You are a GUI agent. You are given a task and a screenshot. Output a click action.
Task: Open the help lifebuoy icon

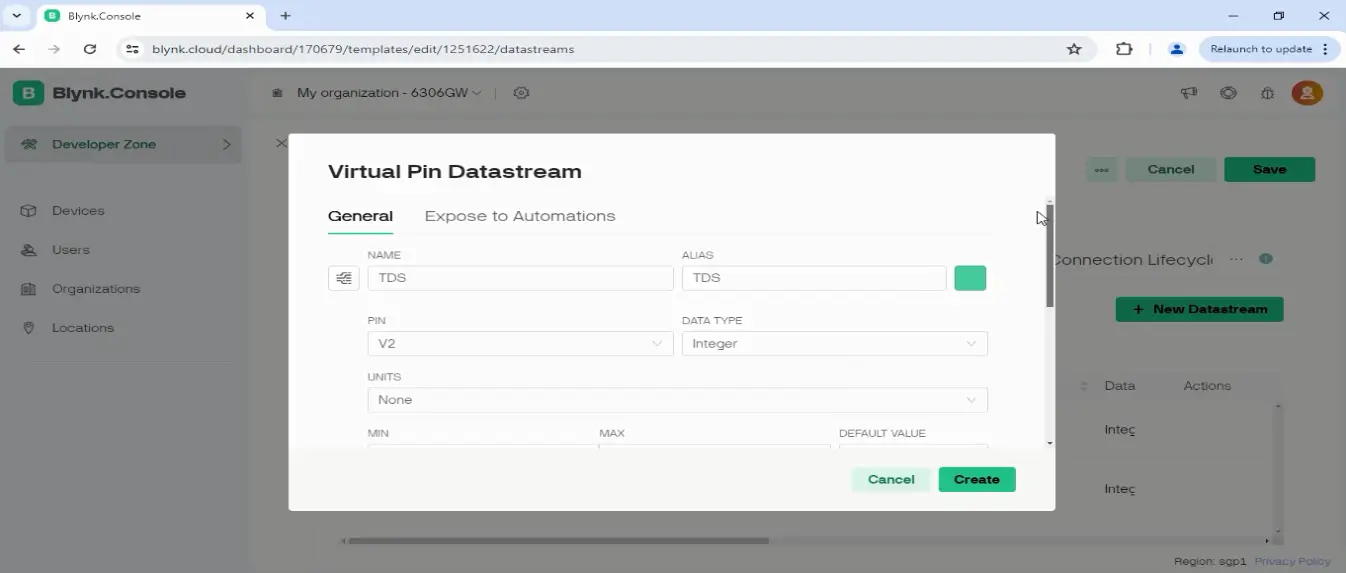tap(1229, 93)
